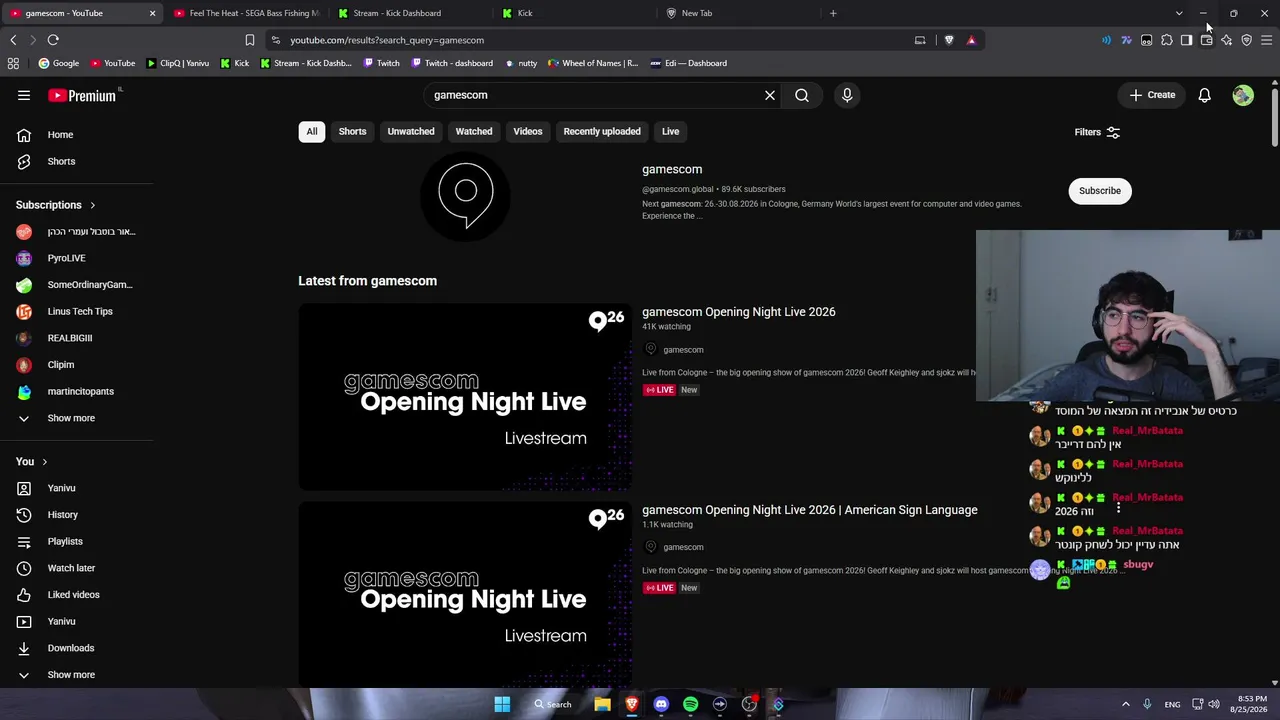Viewport: 1280px width, 720px height.
Task: Open the American Sign Language livestream title
Action: pos(810,510)
